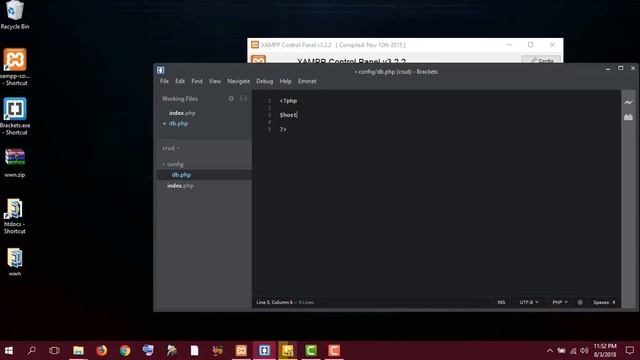The image size is (640, 360).
Task: Open the View menu in Brackets
Action: [215, 81]
